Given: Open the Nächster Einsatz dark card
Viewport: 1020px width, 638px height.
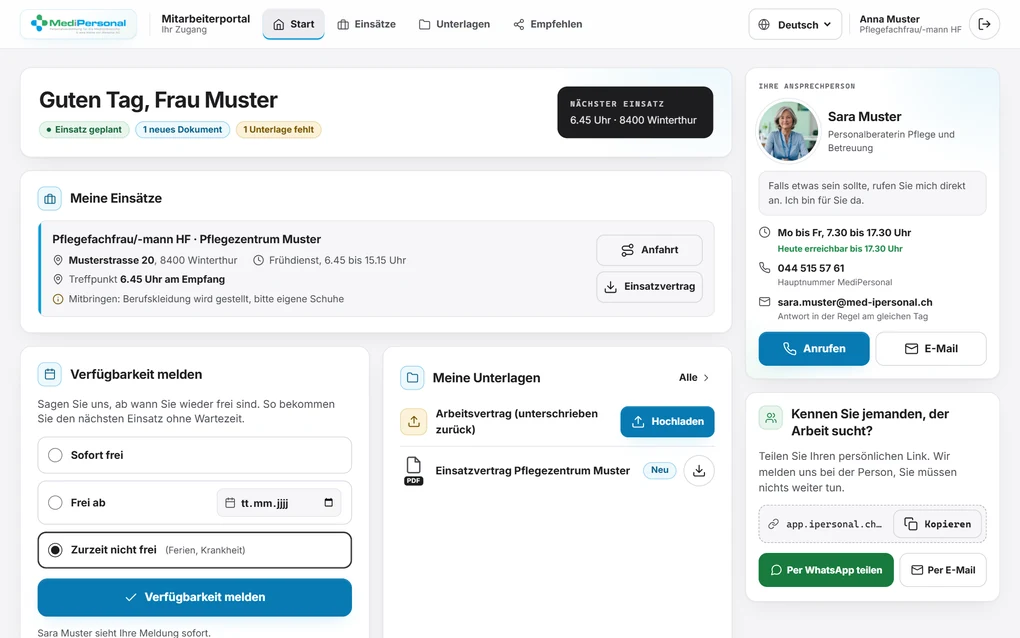Looking at the screenshot, I should (x=635, y=112).
